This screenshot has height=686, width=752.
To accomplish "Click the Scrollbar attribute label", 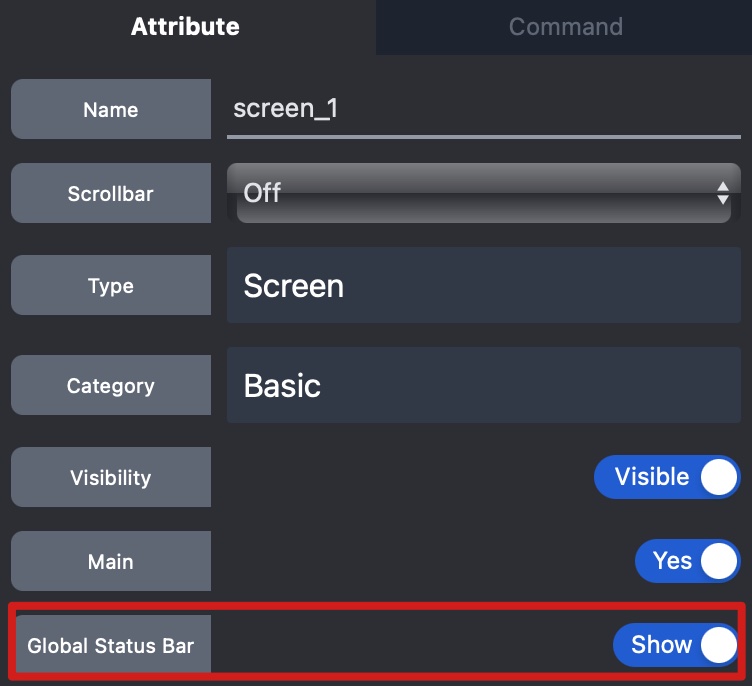I will [x=111, y=194].
